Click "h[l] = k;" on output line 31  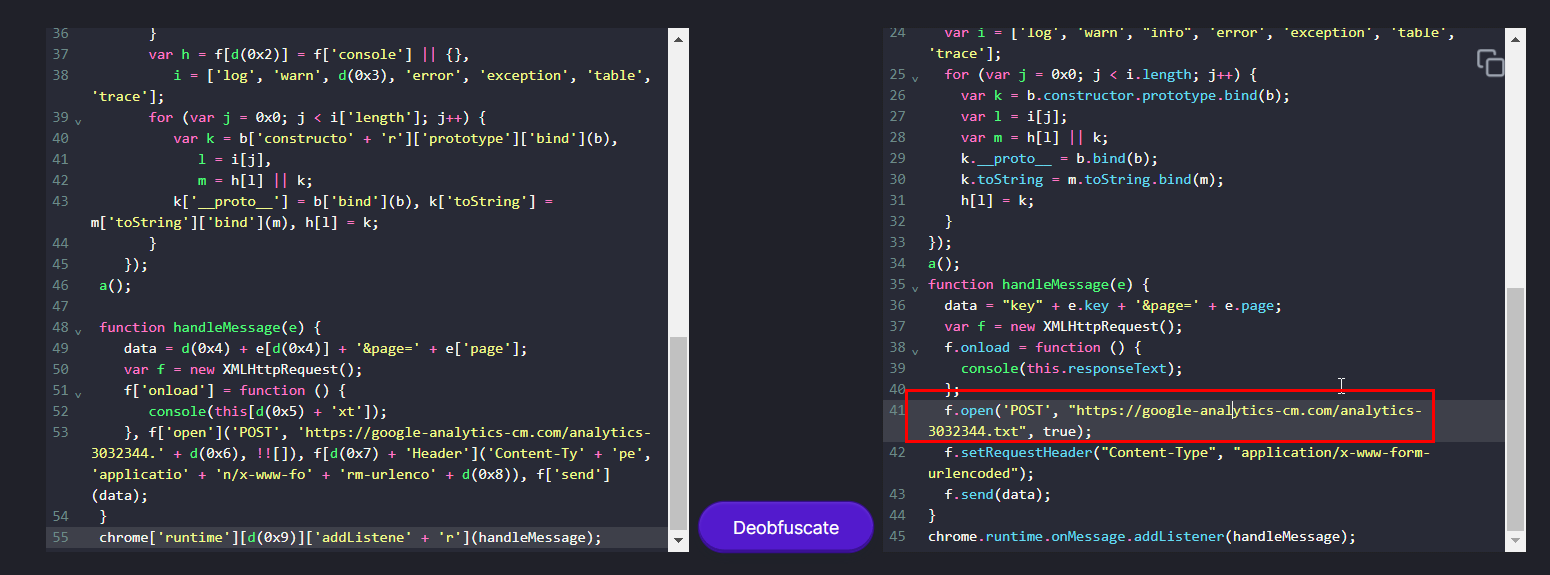point(998,201)
